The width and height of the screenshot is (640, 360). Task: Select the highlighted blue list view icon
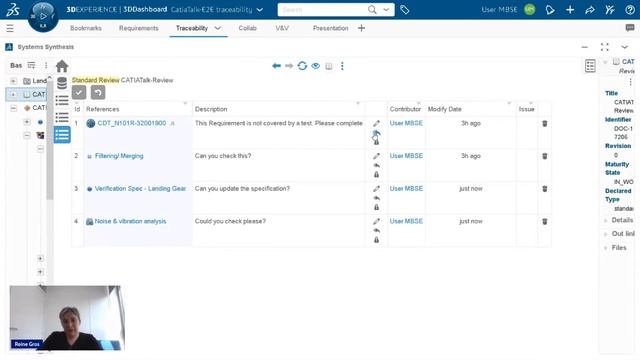click(x=62, y=135)
